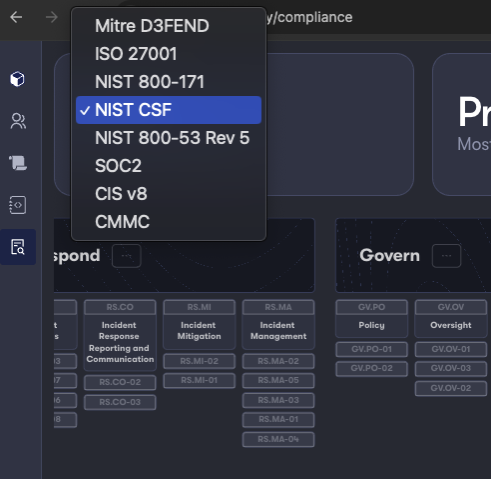Click the GV.PO category tag
Image resolution: width=491 pixels, height=479 pixels.
tap(372, 307)
